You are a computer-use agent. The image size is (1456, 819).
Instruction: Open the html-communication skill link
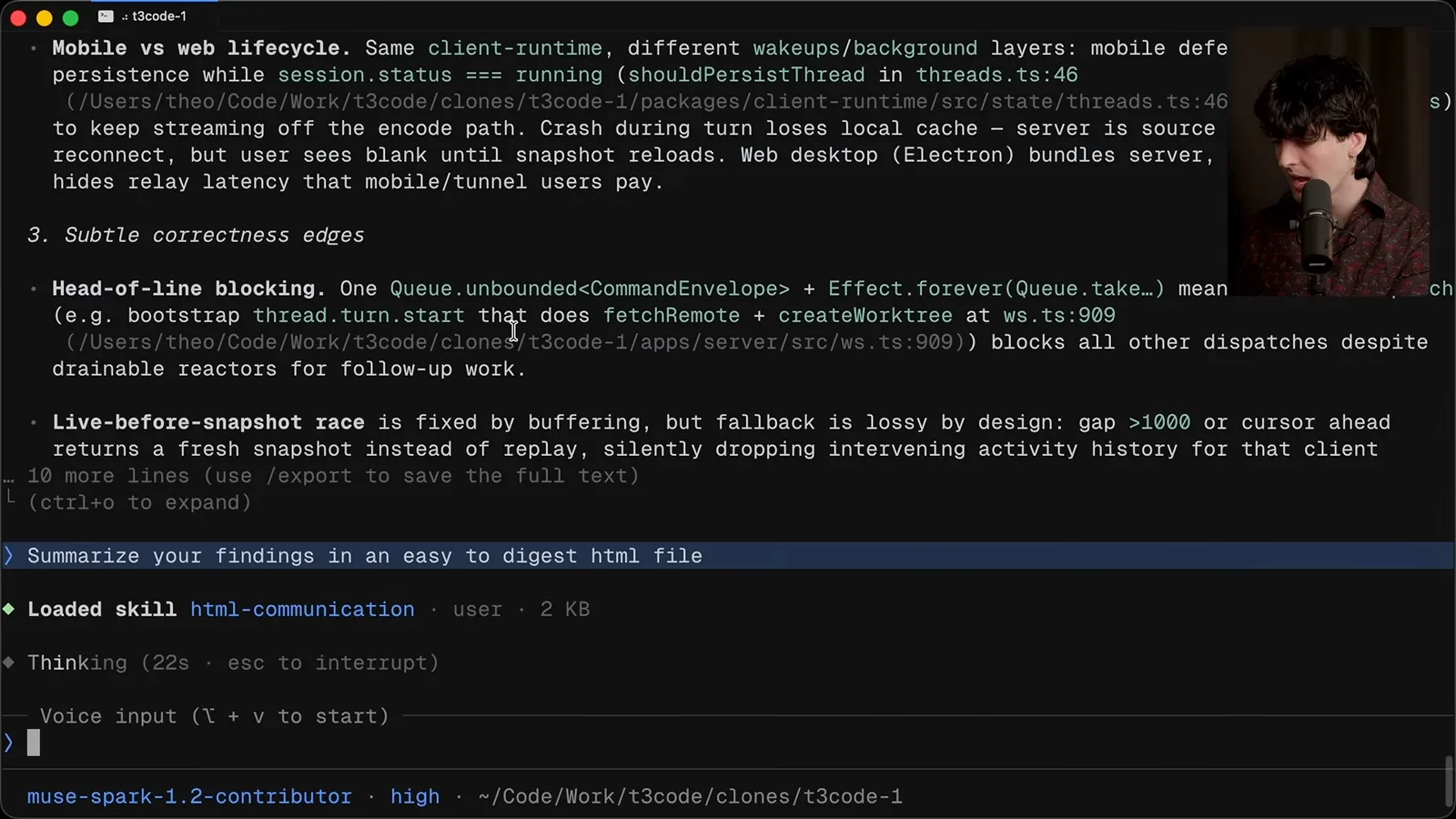pos(302,609)
